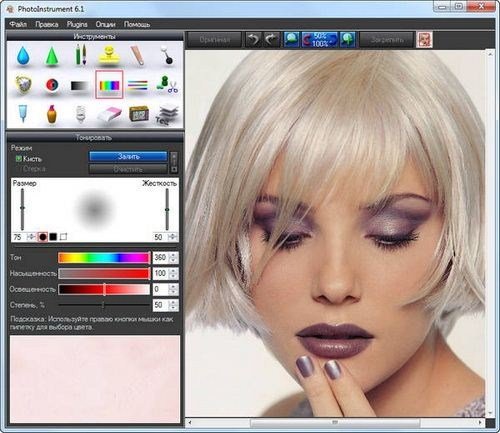Step the Насыщенность value 100 spinner

coord(173,274)
